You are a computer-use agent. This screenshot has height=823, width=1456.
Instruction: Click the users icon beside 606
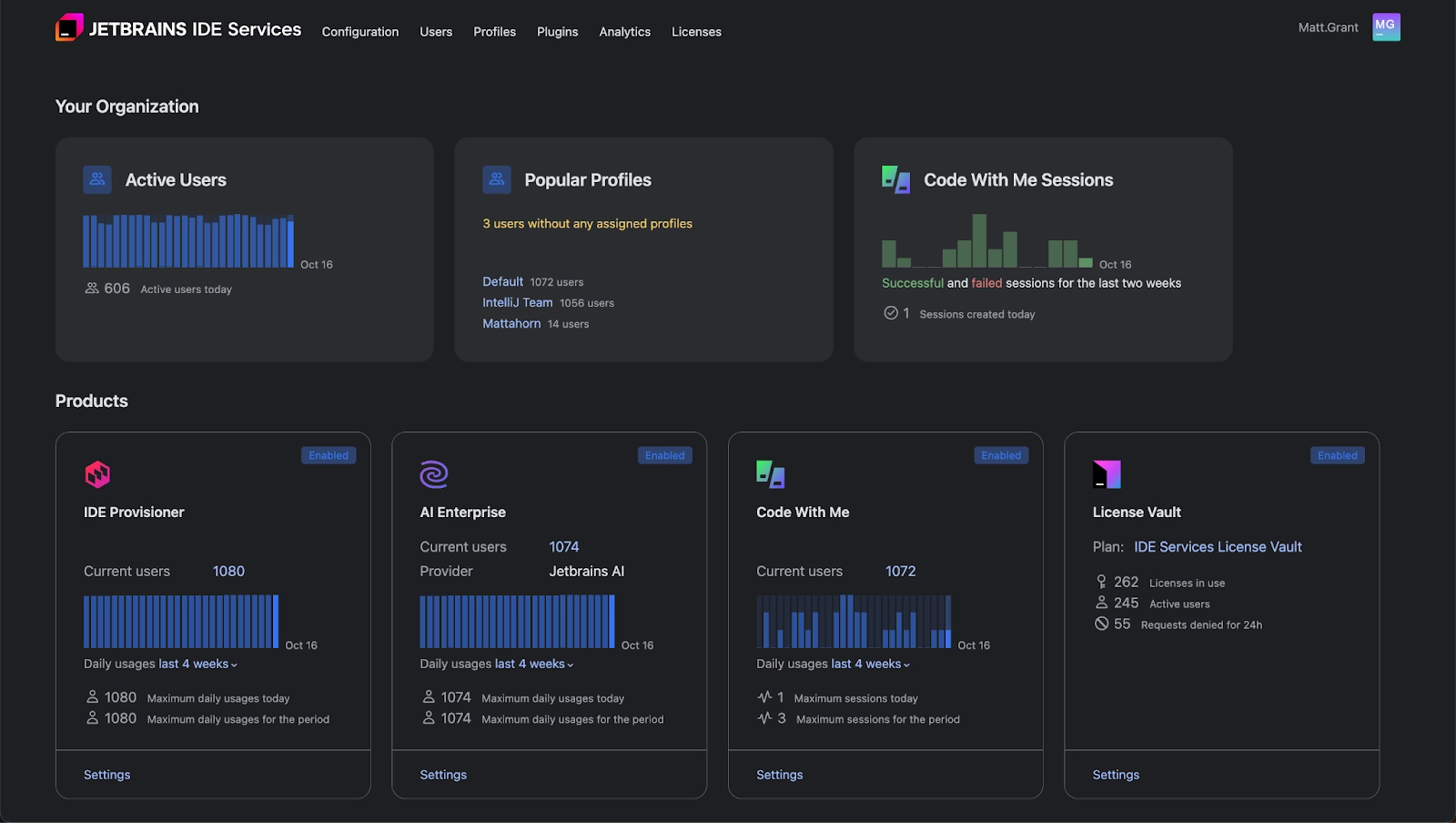[x=92, y=289]
